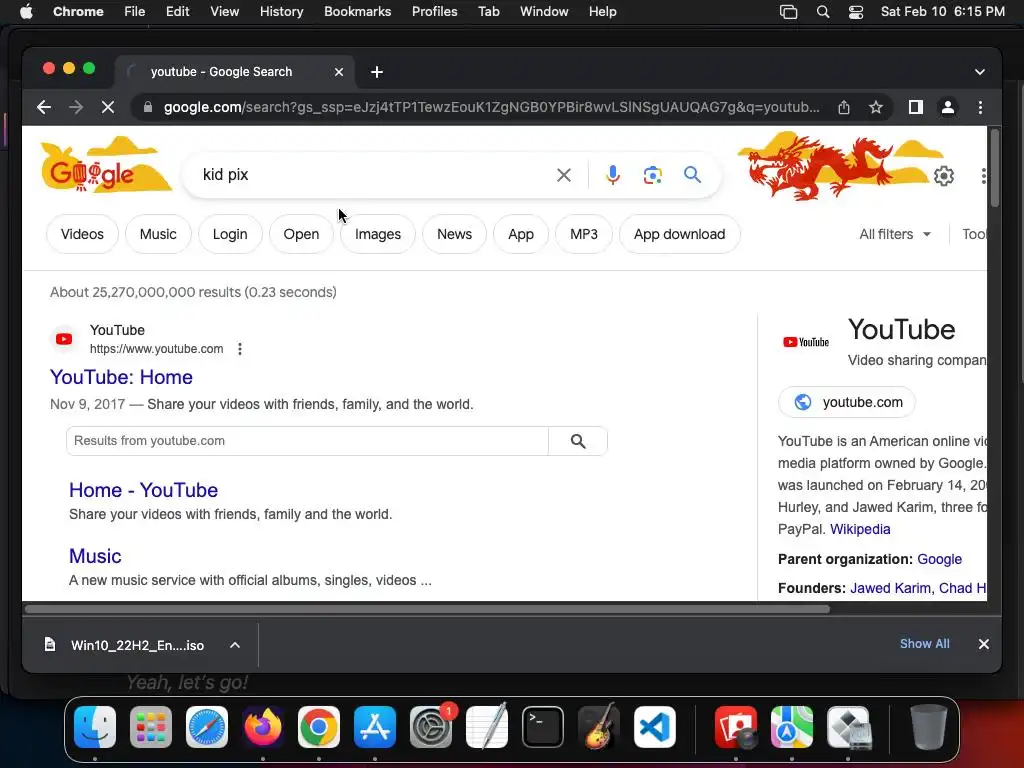
Task: Open the 'Music' sitelink
Action: point(95,556)
